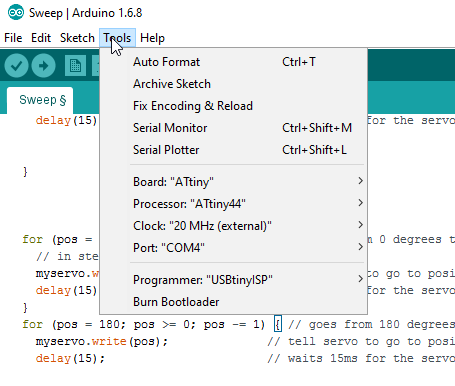Image resolution: width=455 pixels, height=386 pixels.
Task: Choose Auto Format from Tools menu
Action: tap(233, 62)
